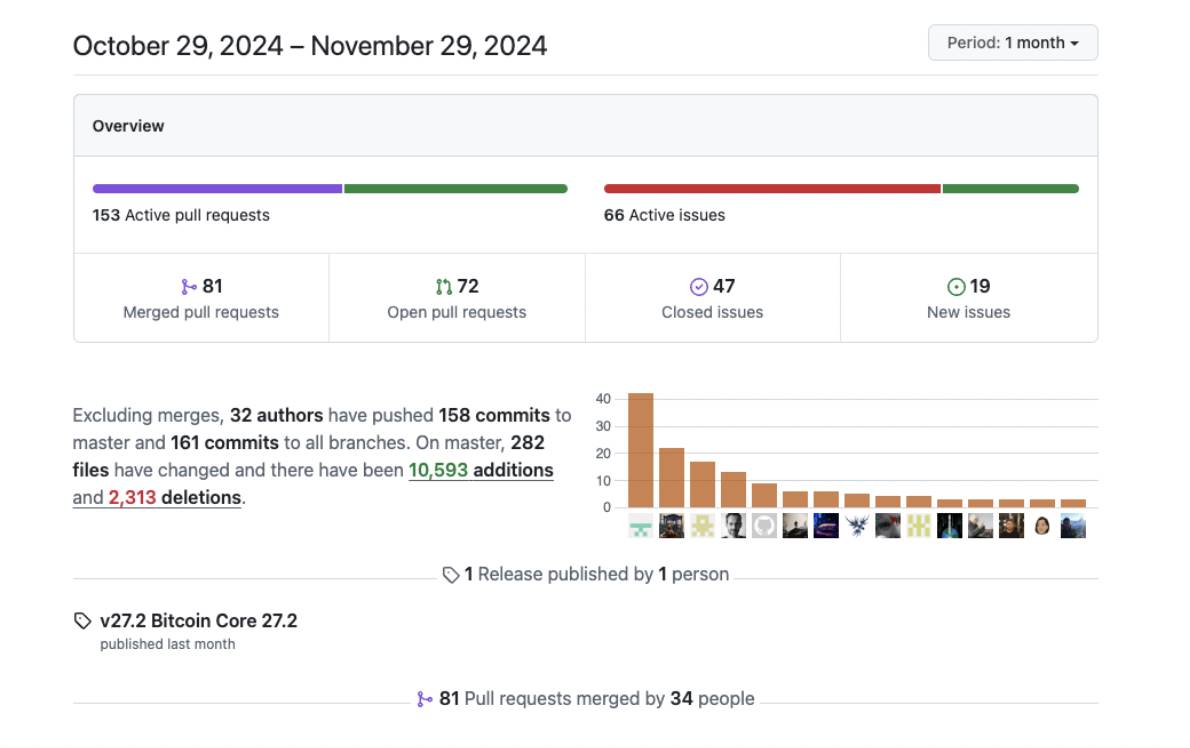Open the v27.2 Bitcoin Core 27.2 release
The height and width of the screenshot is (748, 1190).
pyautogui.click(x=198, y=621)
